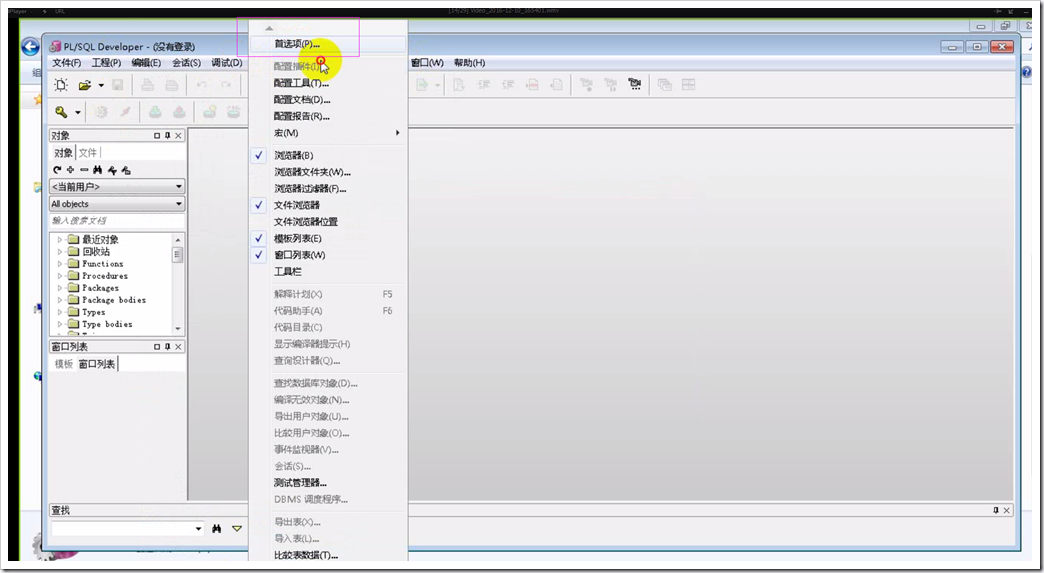Viewport: 1044px width, 573px height.
Task: Choose 浏览器过滤器(F)... menu entry
Action: coord(328,188)
